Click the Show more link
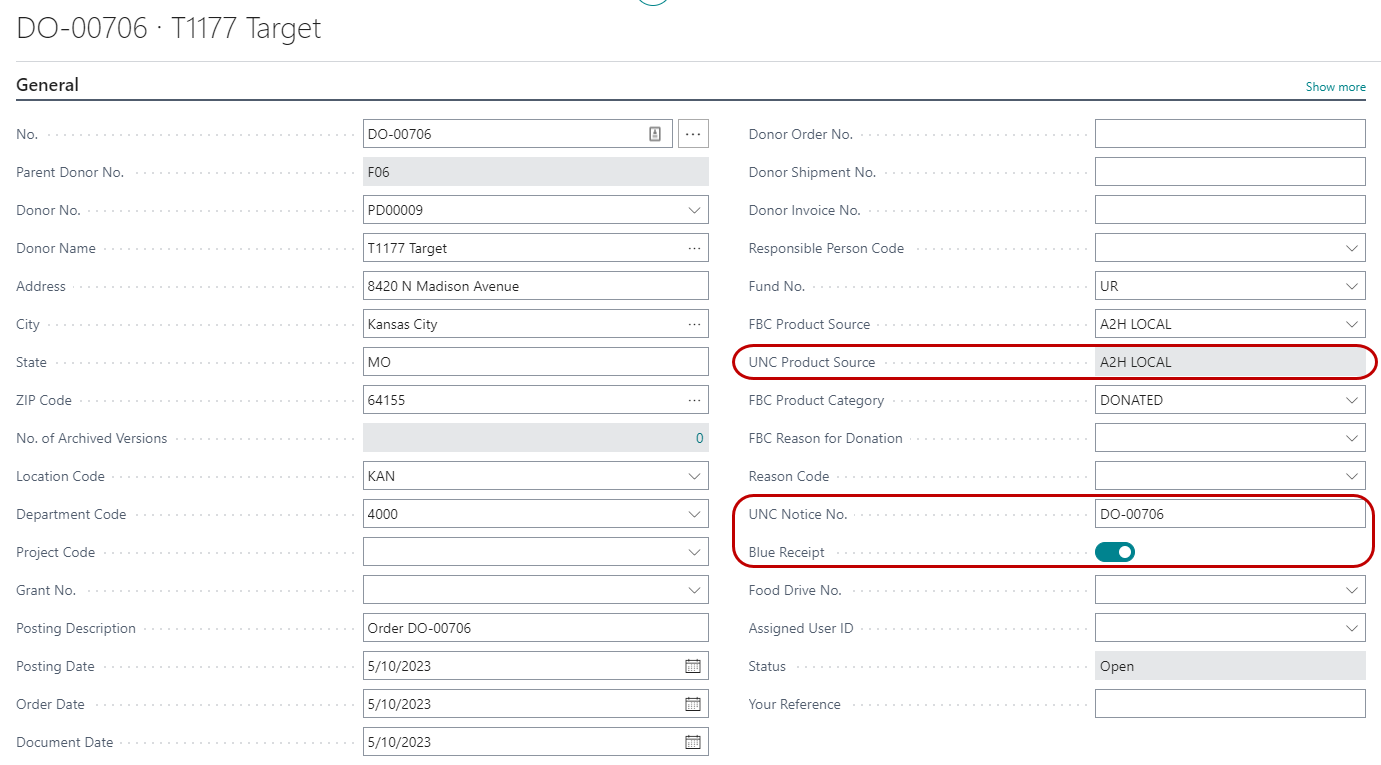 pos(1335,87)
